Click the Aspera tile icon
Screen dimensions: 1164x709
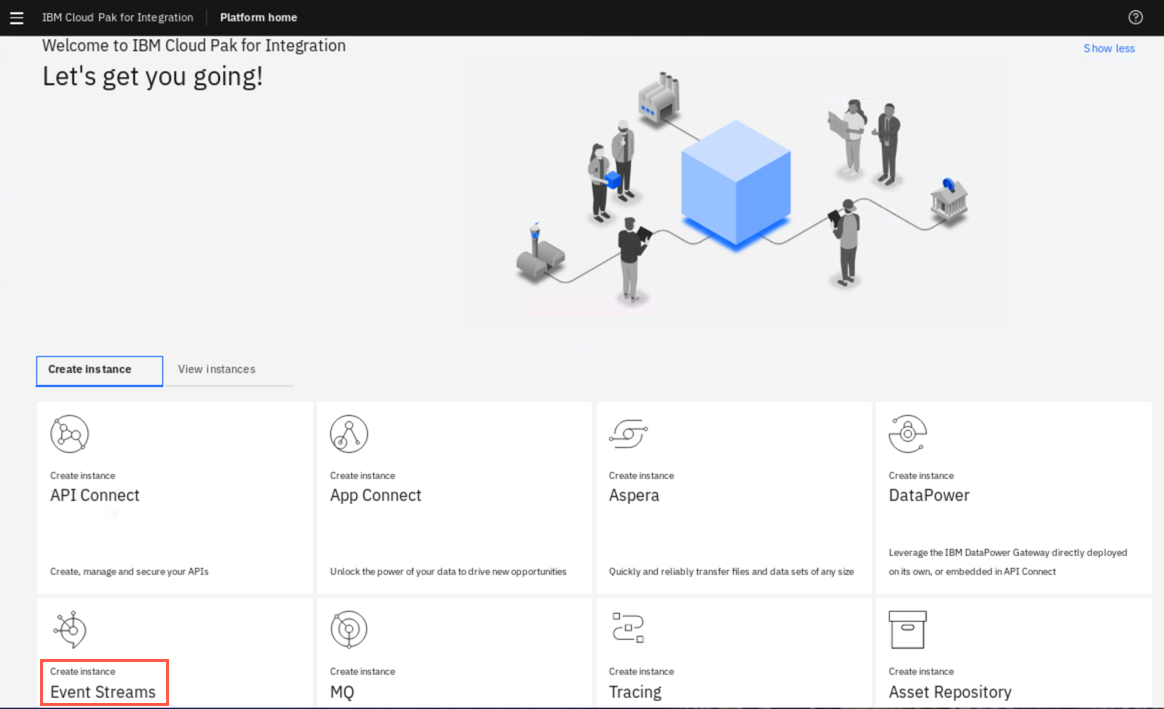[x=628, y=434]
